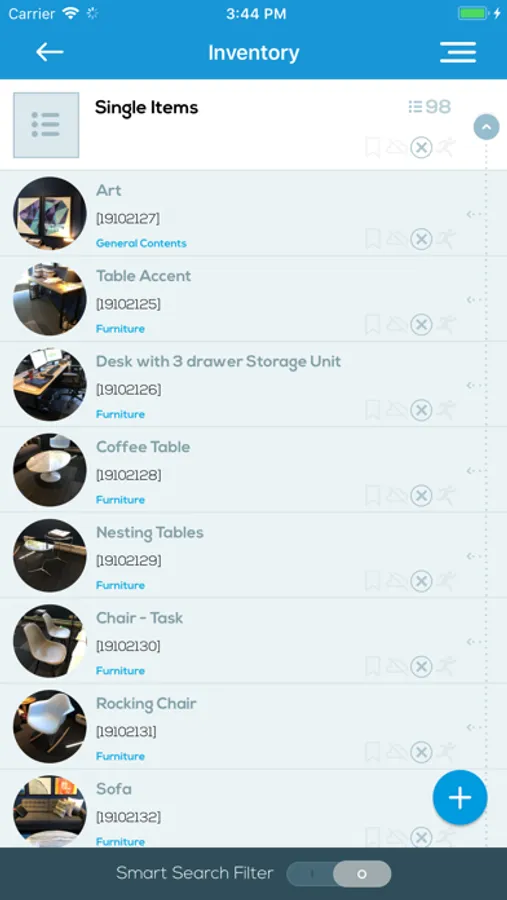507x900 pixels.
Task: Open the Desk with 3 drawer Storage Unit item
Action: tap(253, 384)
